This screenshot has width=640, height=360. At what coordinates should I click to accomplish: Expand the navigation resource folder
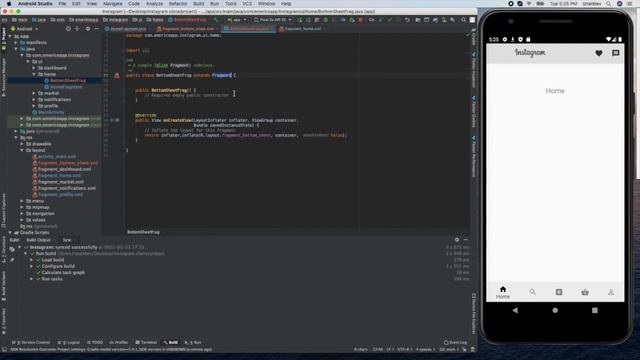[22, 213]
